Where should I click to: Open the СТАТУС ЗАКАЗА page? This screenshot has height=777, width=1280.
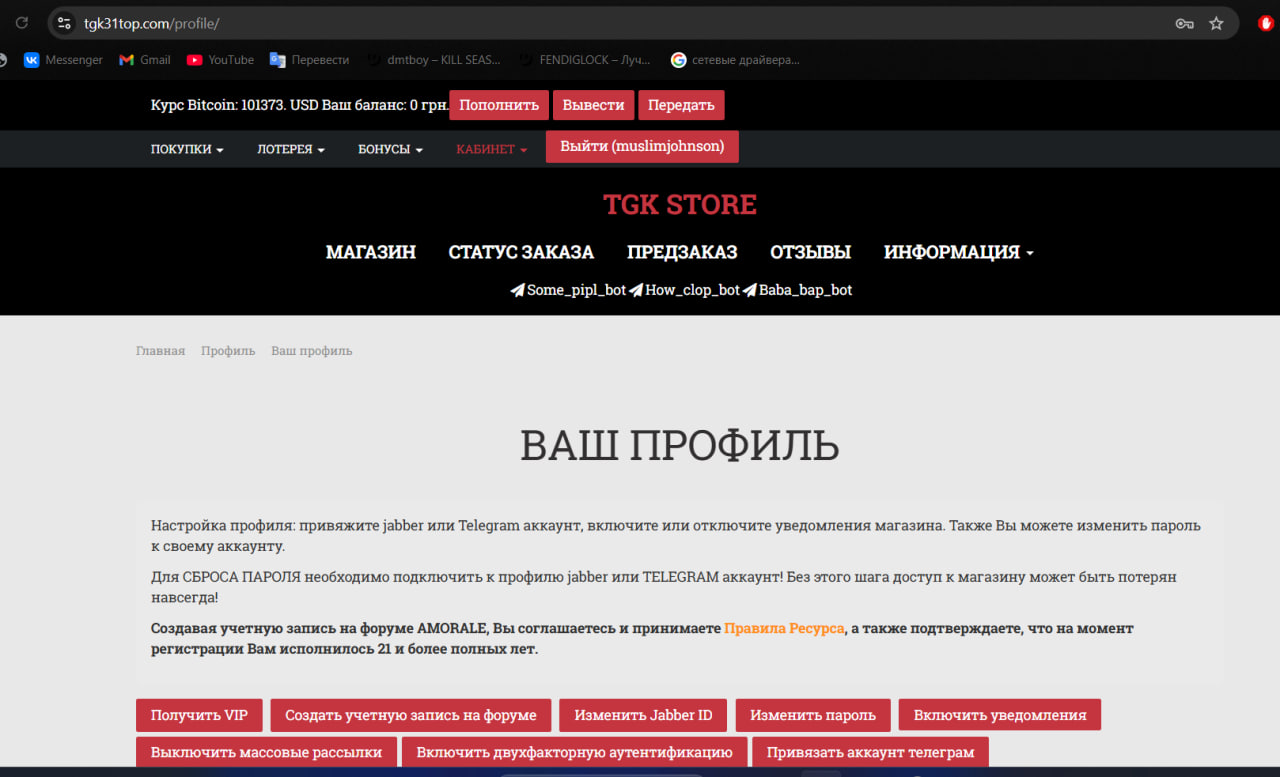[521, 252]
